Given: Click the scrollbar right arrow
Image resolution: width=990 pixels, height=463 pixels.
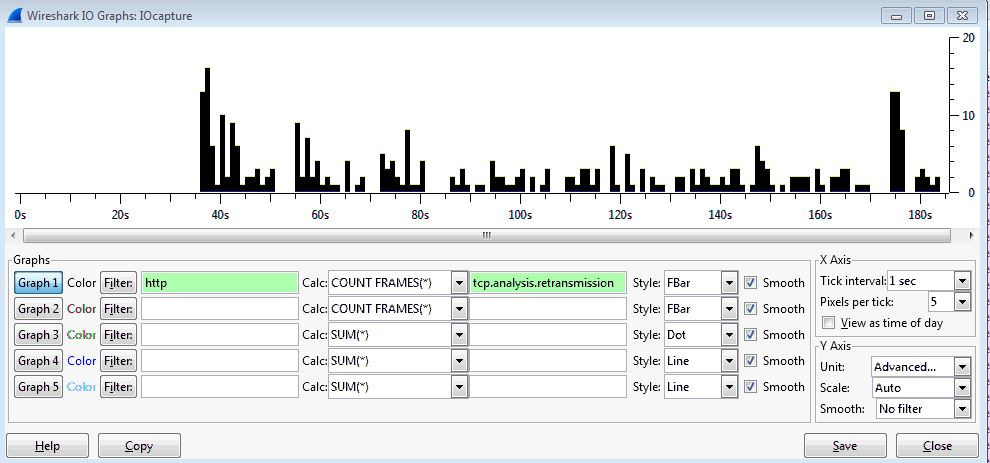Looking at the screenshot, I should coord(971,235).
